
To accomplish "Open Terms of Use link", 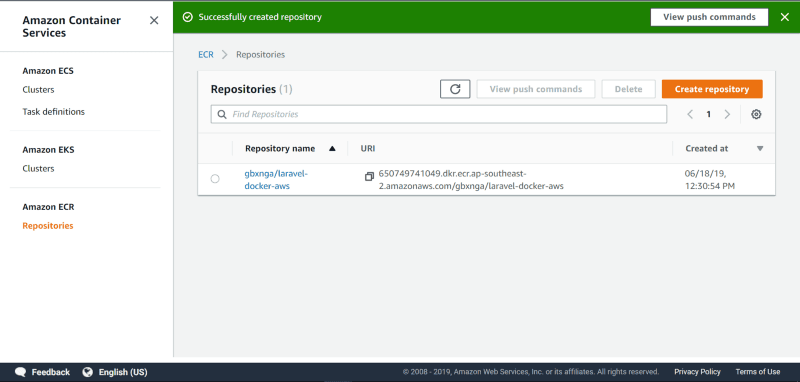I will point(758,372).
